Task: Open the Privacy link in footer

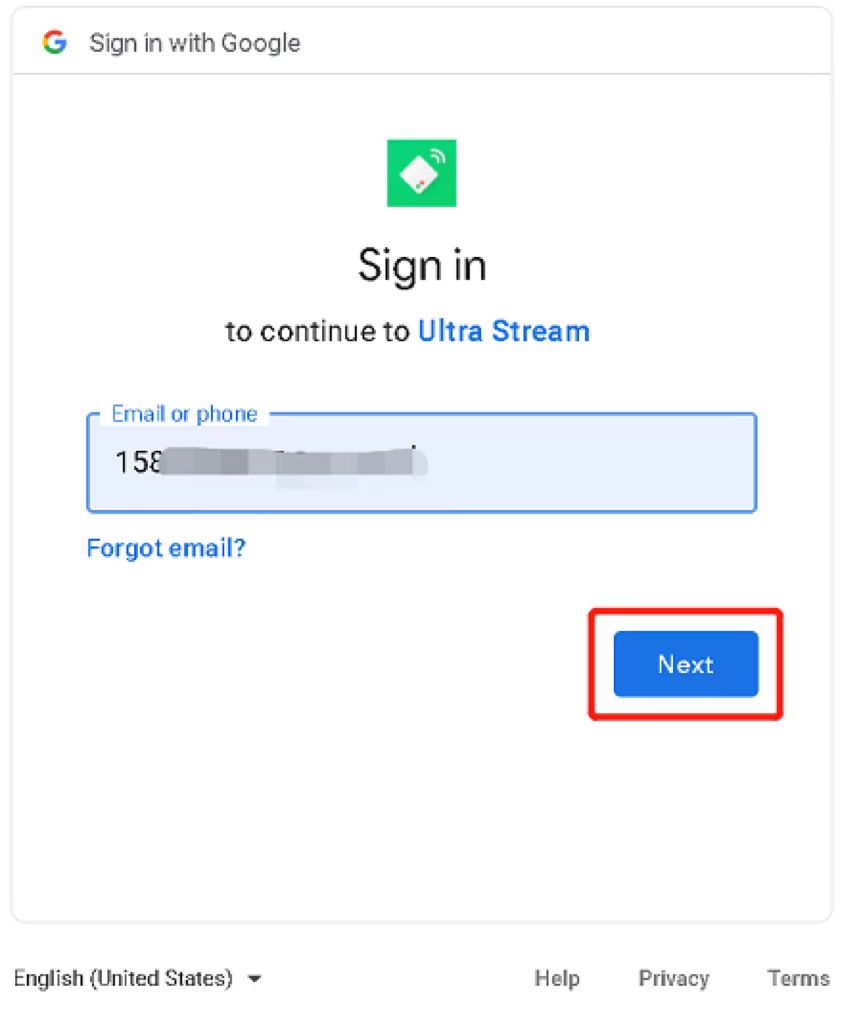Action: click(674, 978)
